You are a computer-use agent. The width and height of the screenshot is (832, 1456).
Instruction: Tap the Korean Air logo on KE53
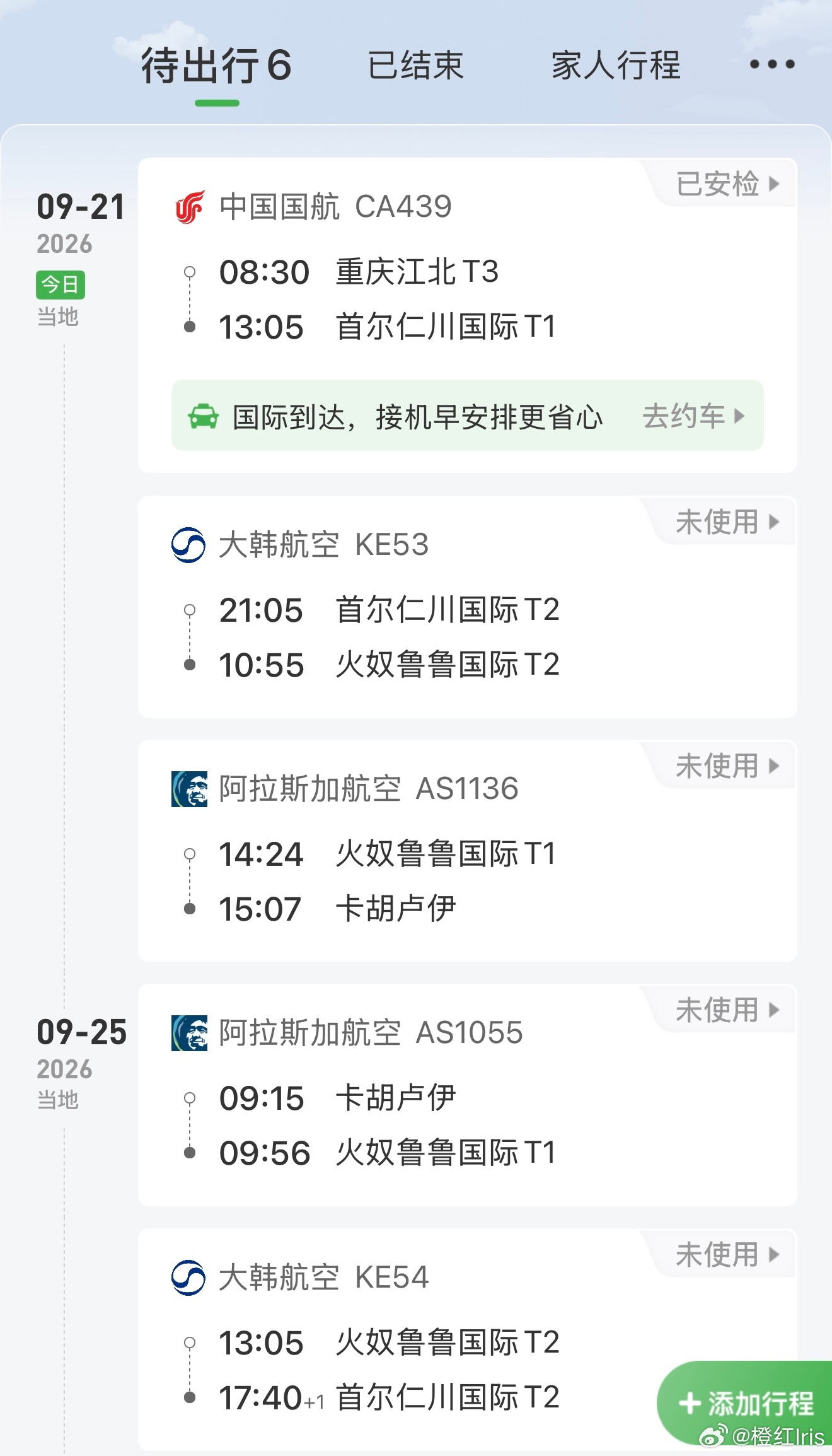tap(188, 545)
